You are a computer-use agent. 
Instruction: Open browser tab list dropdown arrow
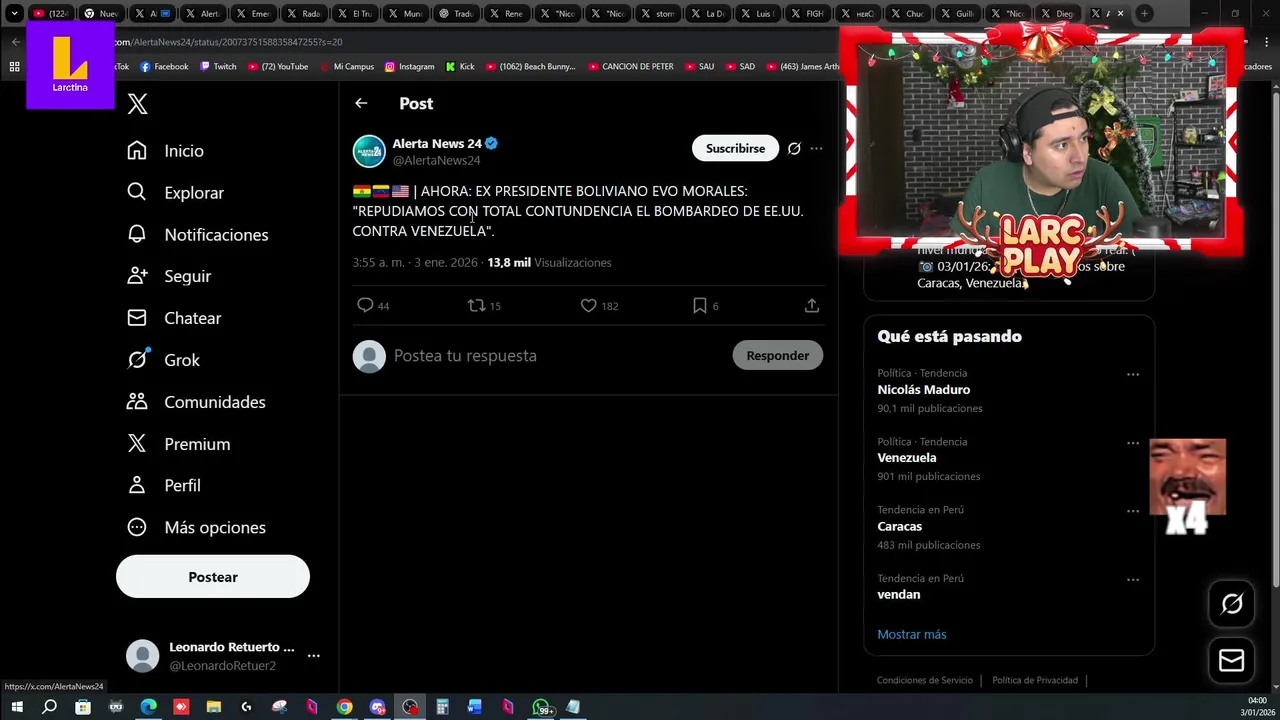pyautogui.click(x=14, y=14)
